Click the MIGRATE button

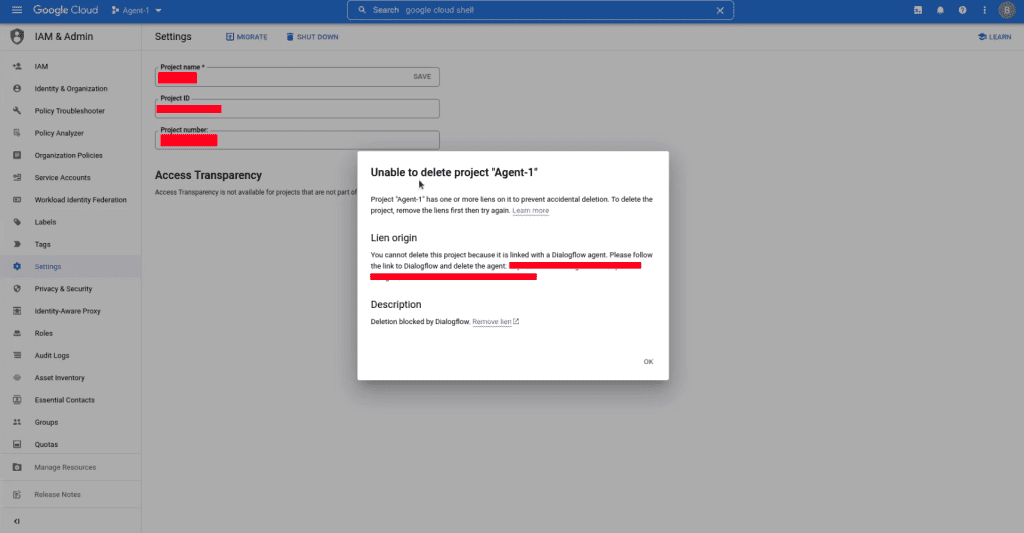coord(247,37)
